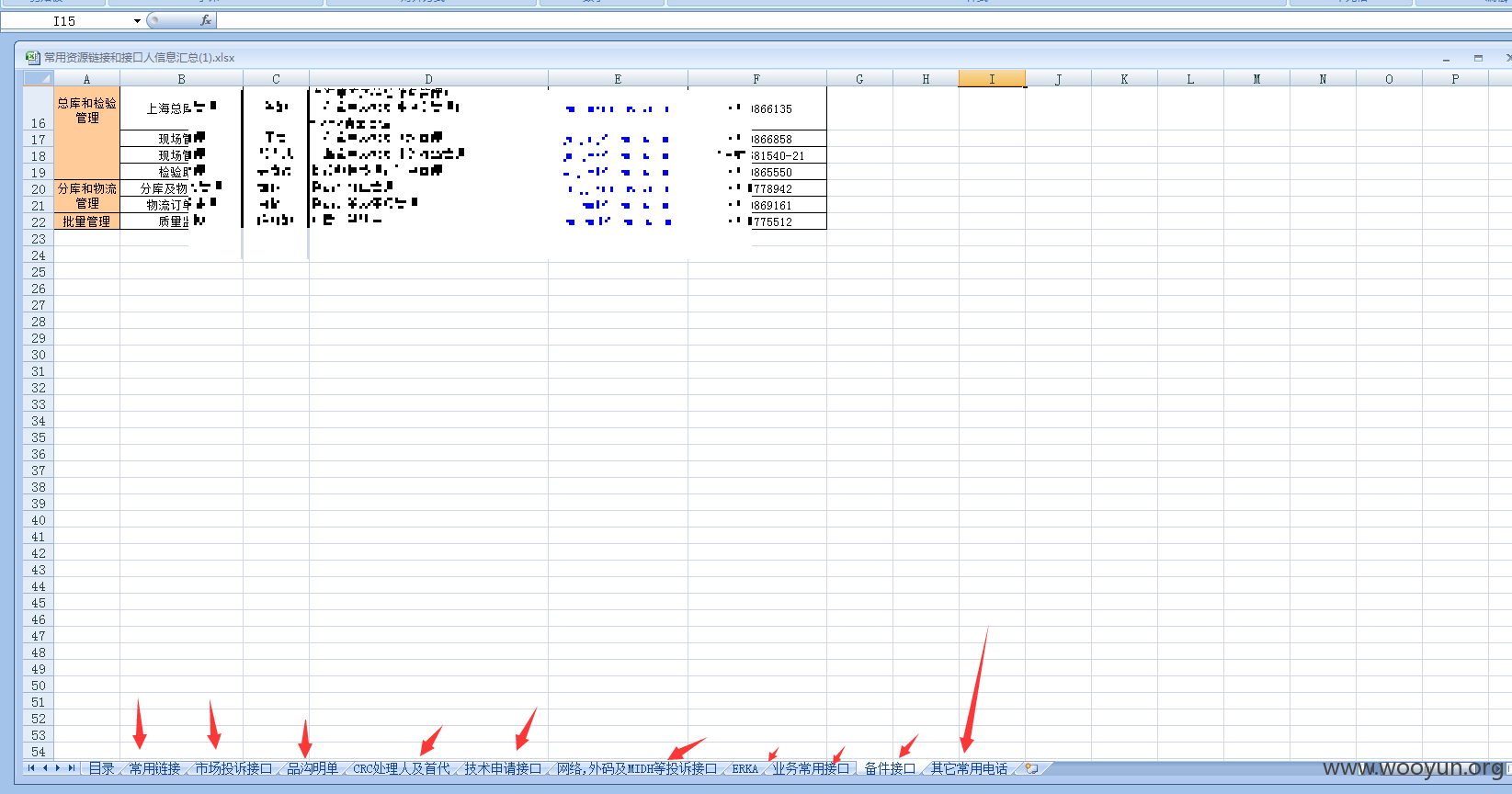This screenshot has width=1512, height=794.
Task: Jump to first sheet navigation arrow
Action: coord(31,768)
